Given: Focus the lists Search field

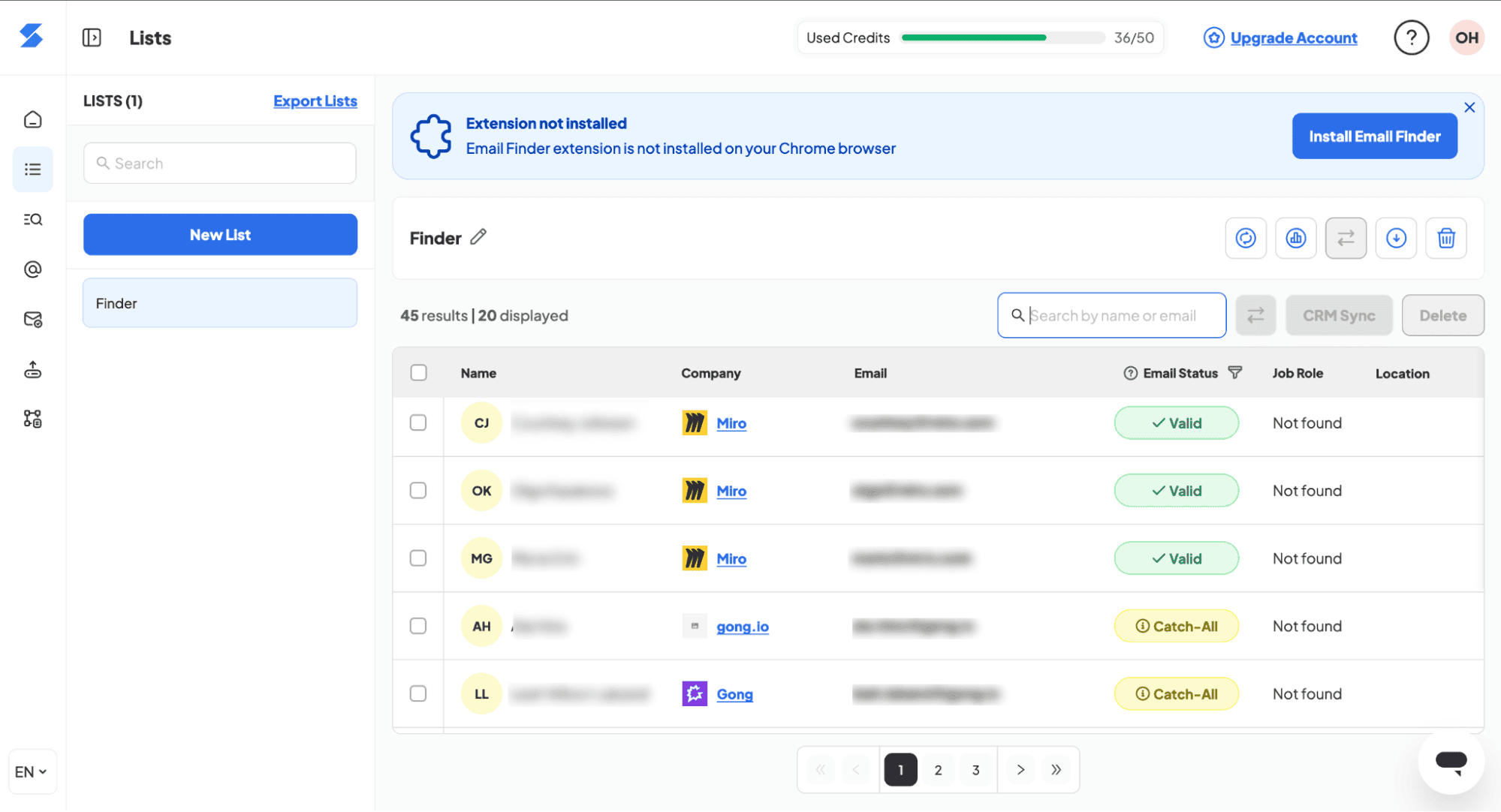Looking at the screenshot, I should pos(220,163).
